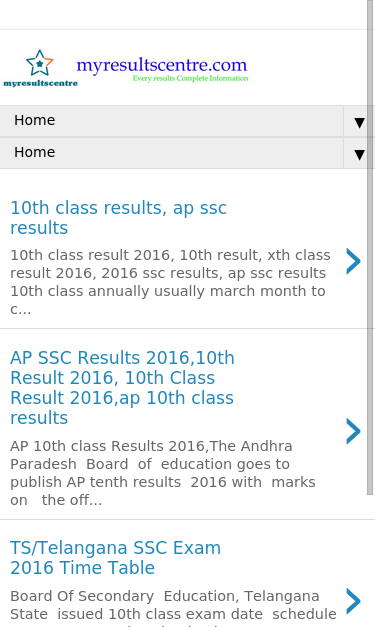Select the 'Board Of Secondary Education, Telangana' excerpt

173,607
